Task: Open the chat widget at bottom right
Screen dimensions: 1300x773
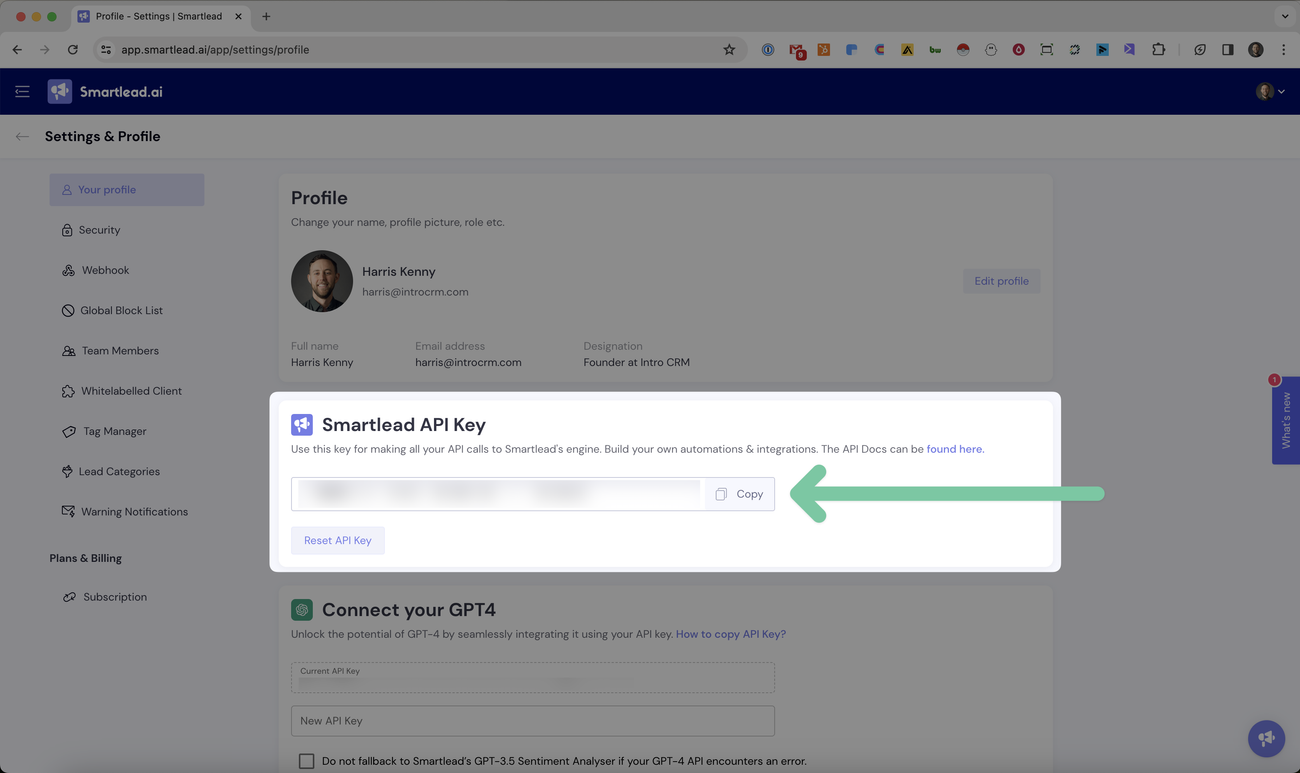Action: tap(1266, 738)
